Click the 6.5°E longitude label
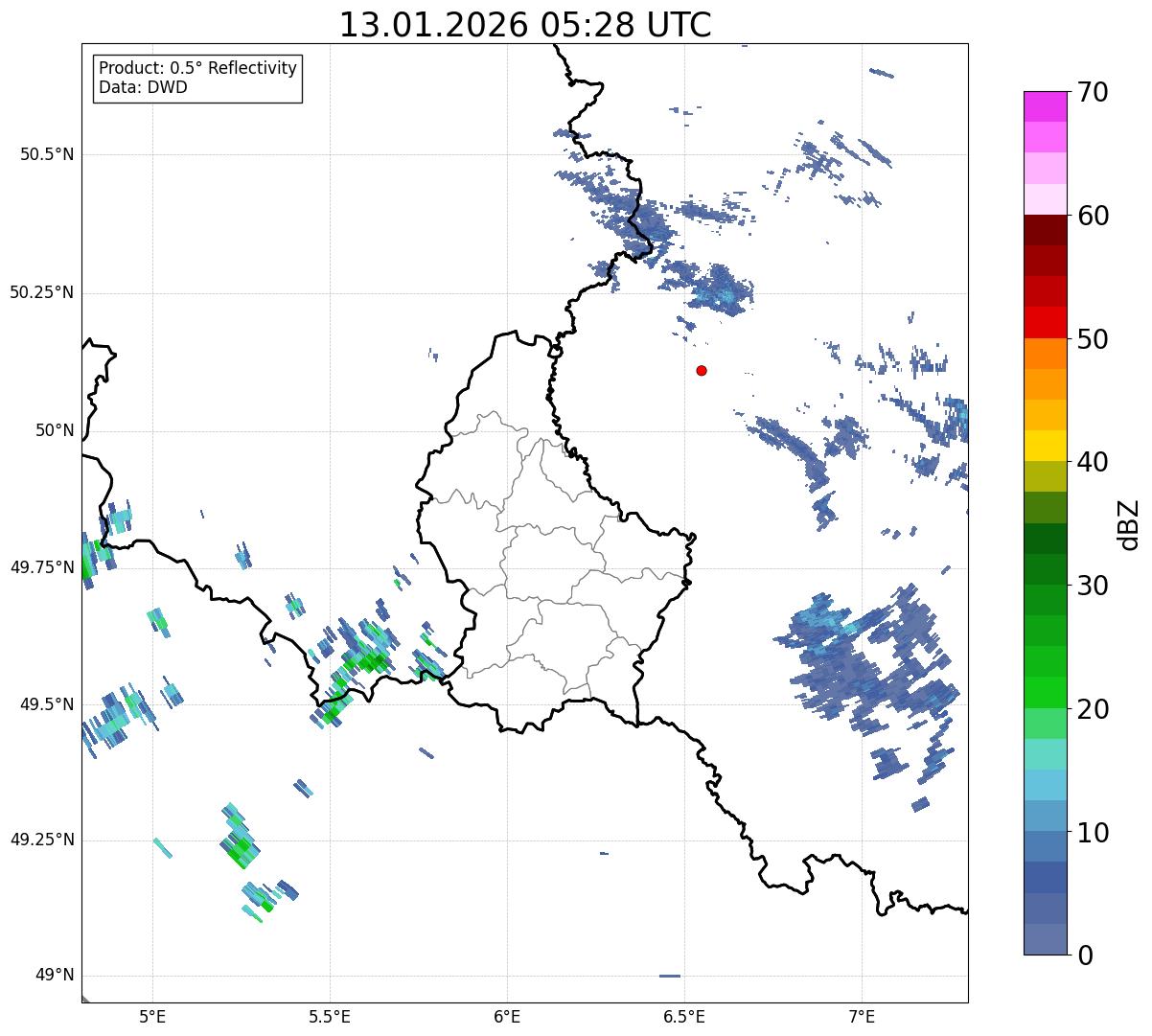 pyautogui.click(x=685, y=1016)
